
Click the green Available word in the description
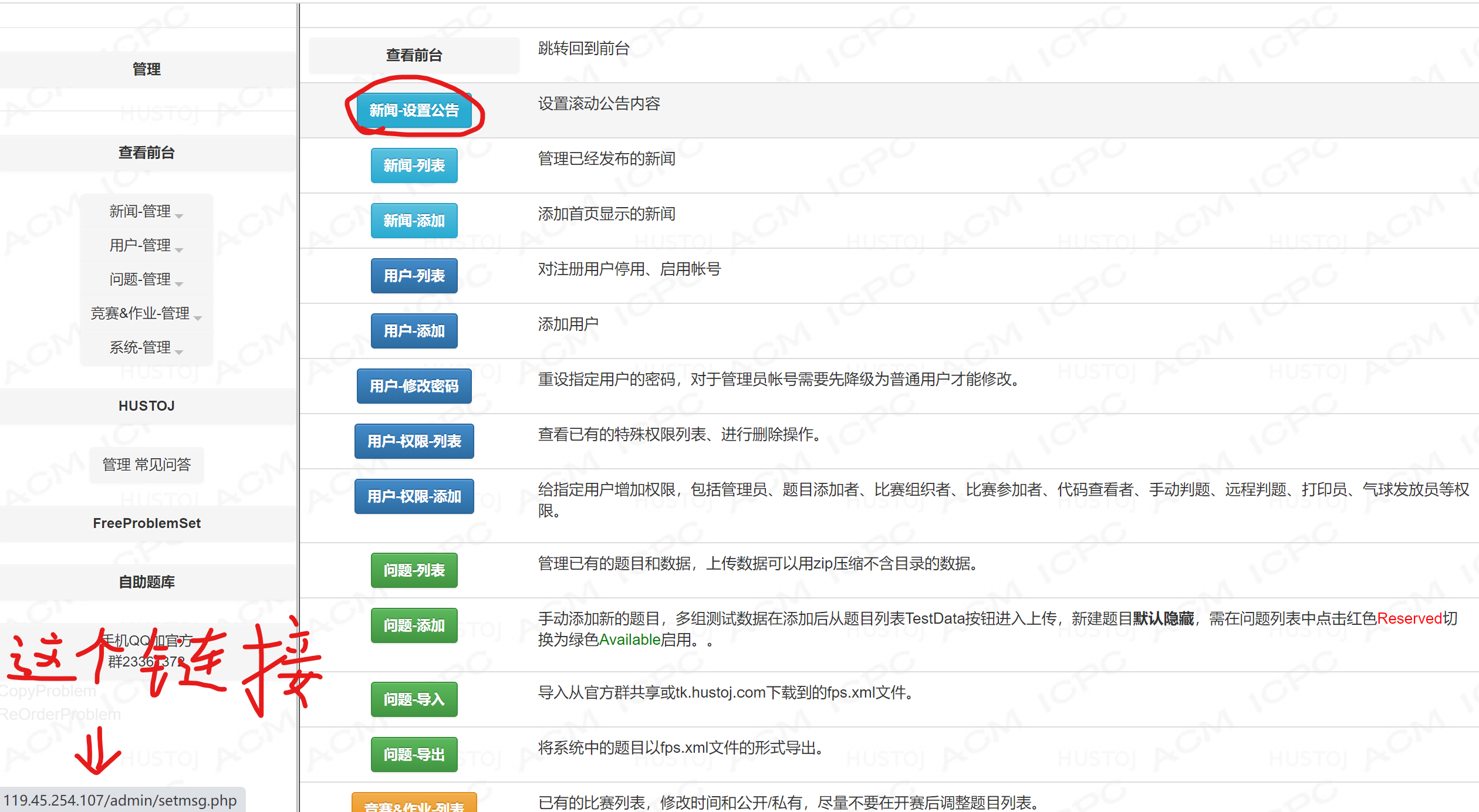tap(630, 640)
